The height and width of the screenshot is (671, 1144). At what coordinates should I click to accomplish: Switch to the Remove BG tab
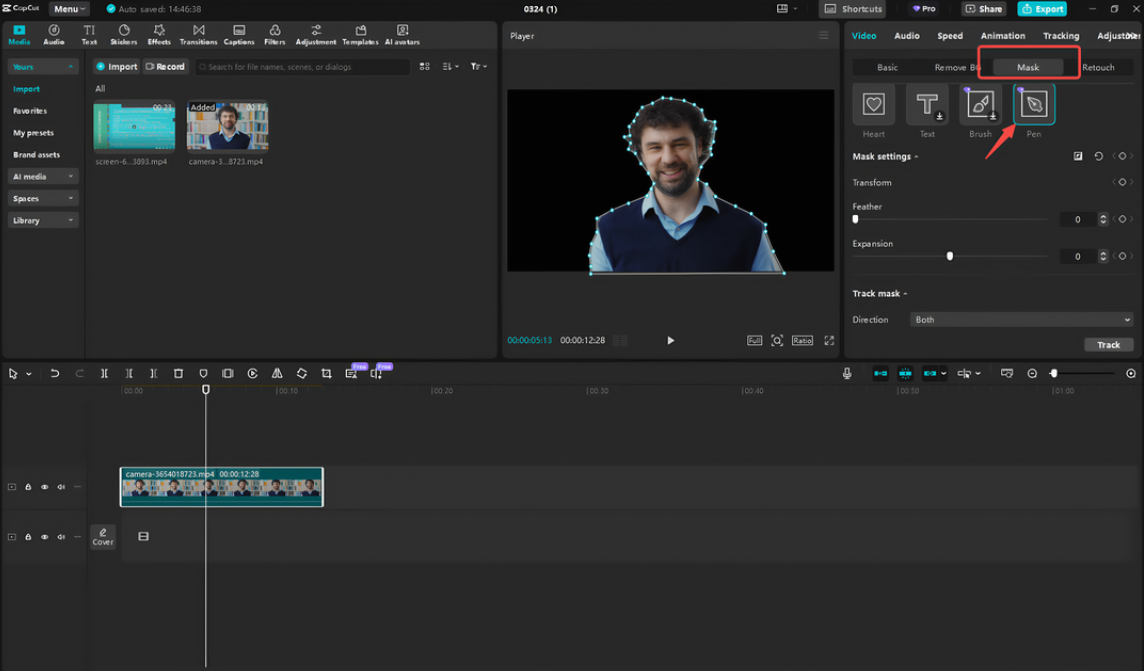(960, 67)
